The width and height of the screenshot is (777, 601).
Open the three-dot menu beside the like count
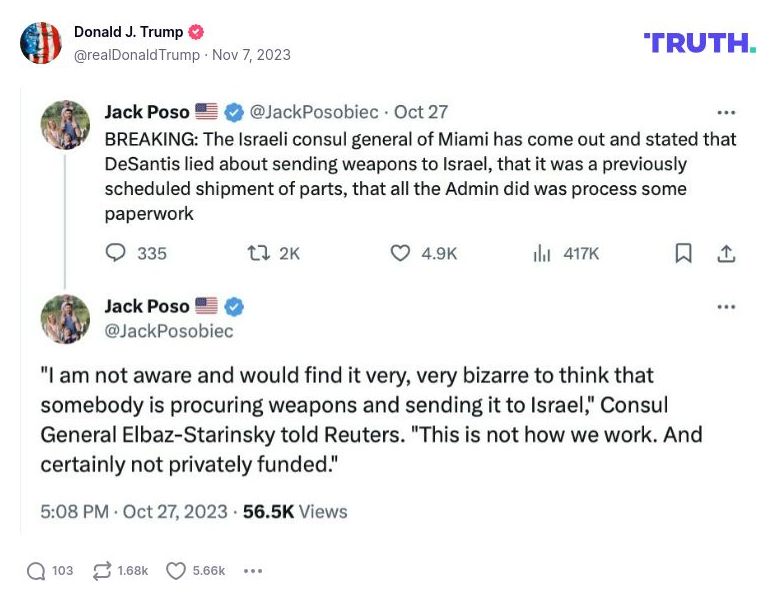point(252,571)
